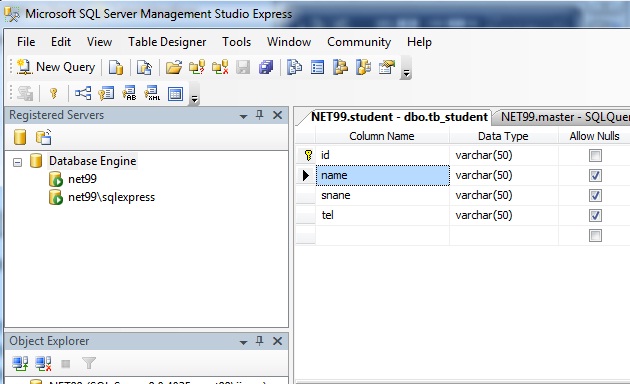This screenshot has height=384, width=630.
Task: Click the New Query button
Action: coord(56,67)
